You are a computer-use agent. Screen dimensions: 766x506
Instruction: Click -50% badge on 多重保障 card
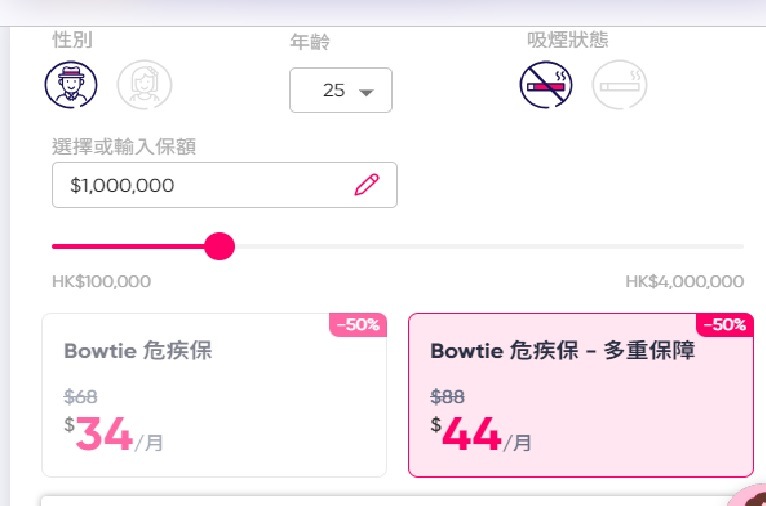pyautogui.click(x=725, y=325)
